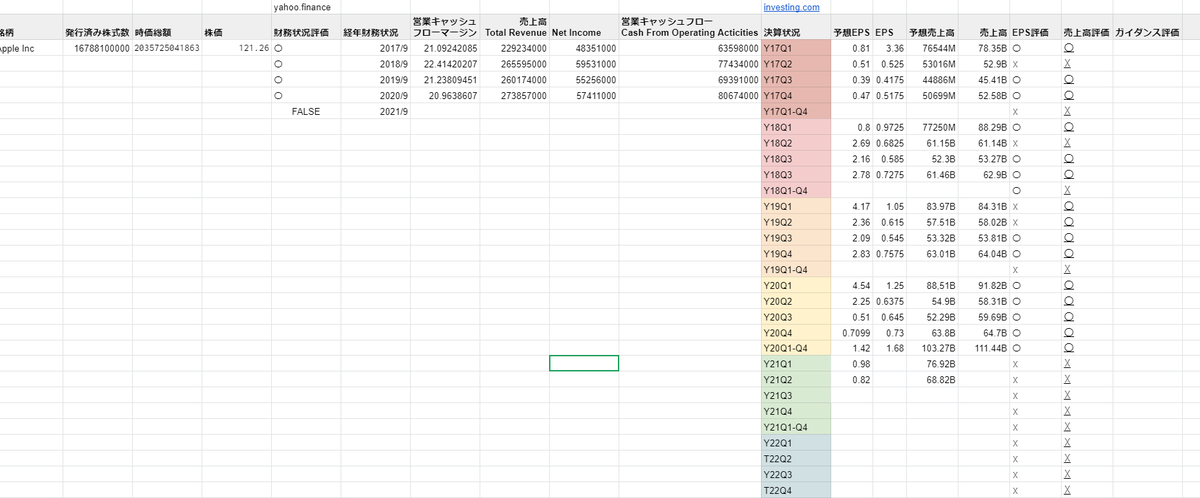This screenshot has height=498, width=1200.
Task: Select the Y19Q1 quarter cell
Action: 796,206
